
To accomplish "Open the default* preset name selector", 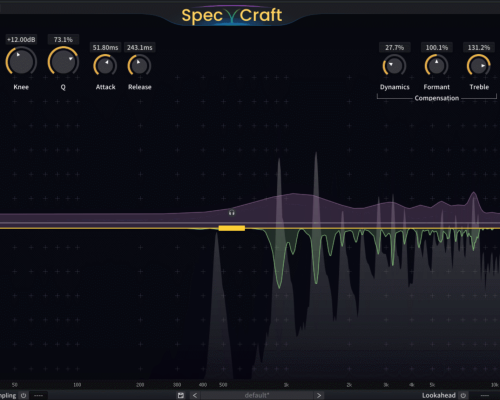I will pyautogui.click(x=257, y=395).
